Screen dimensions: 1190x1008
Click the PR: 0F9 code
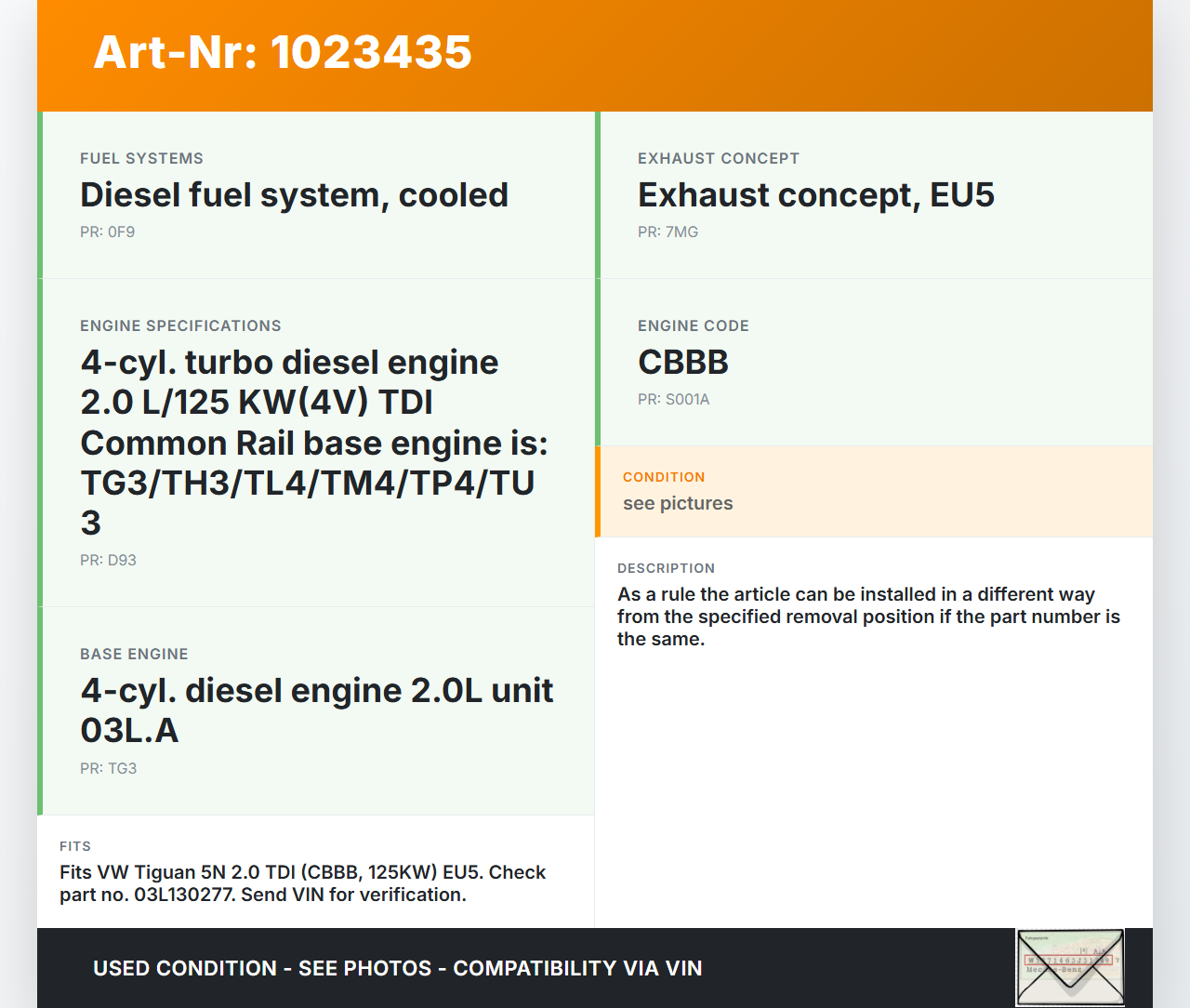point(107,232)
